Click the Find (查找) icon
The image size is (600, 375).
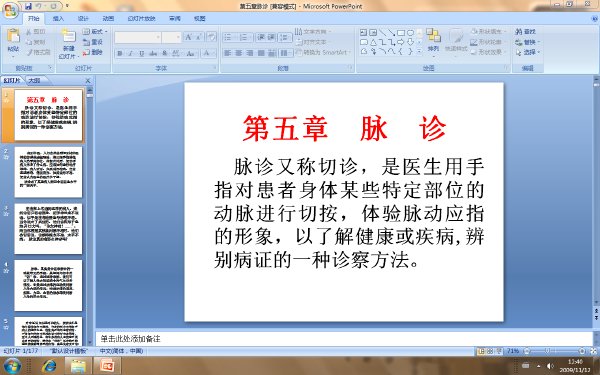(525, 31)
